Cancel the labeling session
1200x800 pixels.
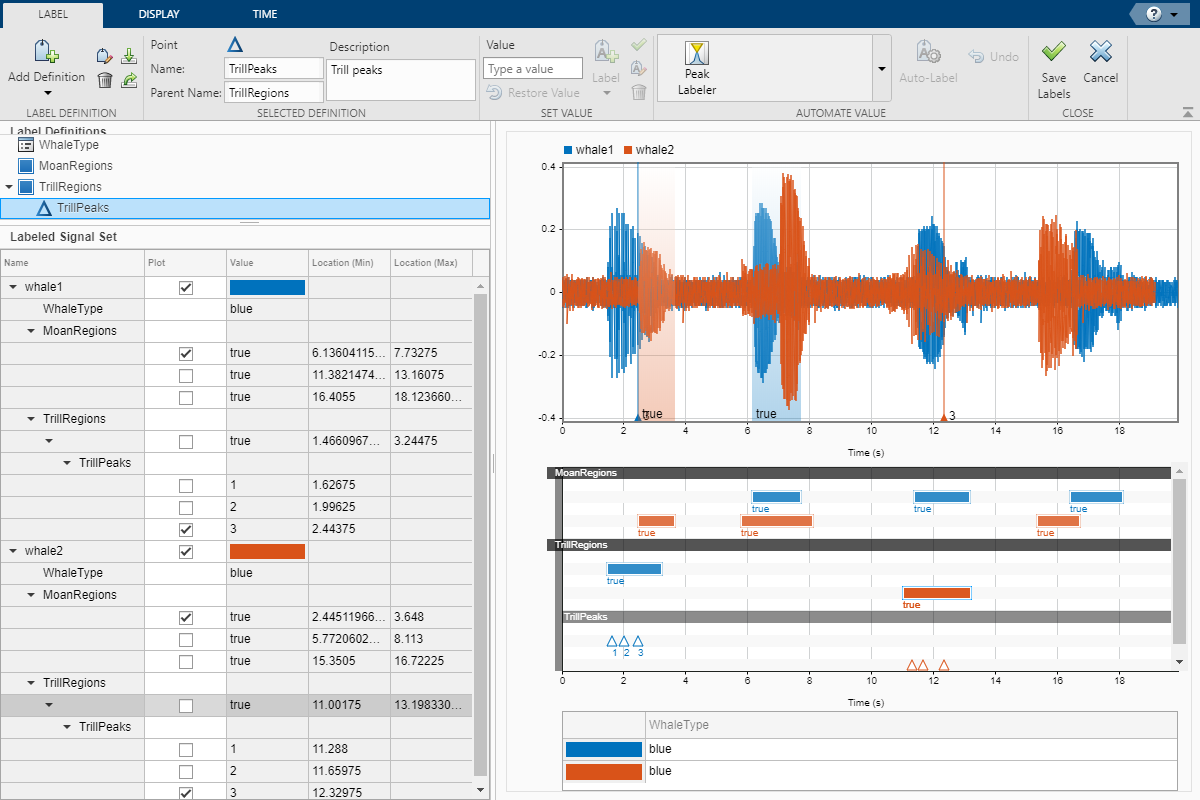click(1100, 52)
